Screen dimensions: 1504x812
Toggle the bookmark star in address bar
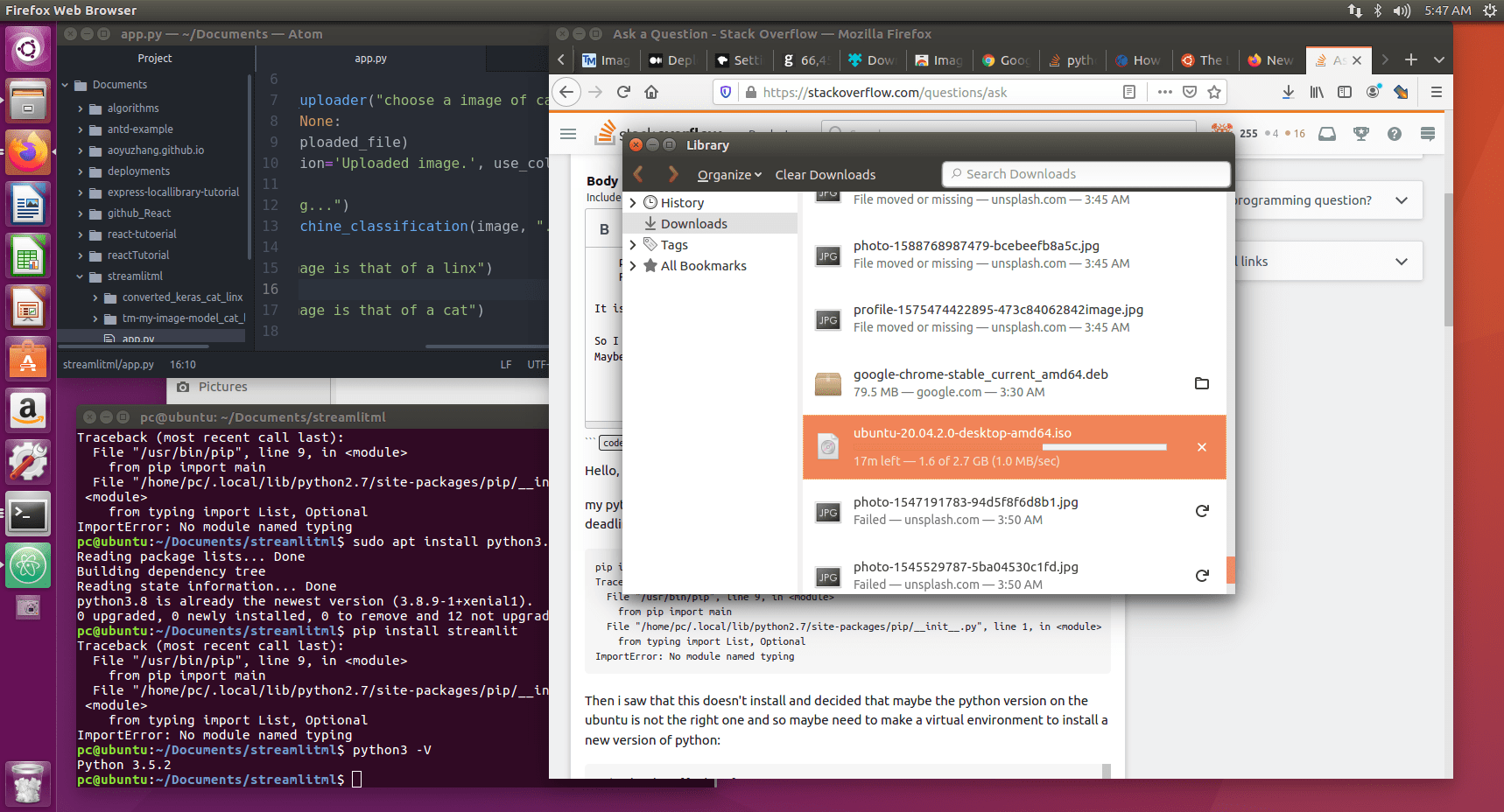(1215, 92)
